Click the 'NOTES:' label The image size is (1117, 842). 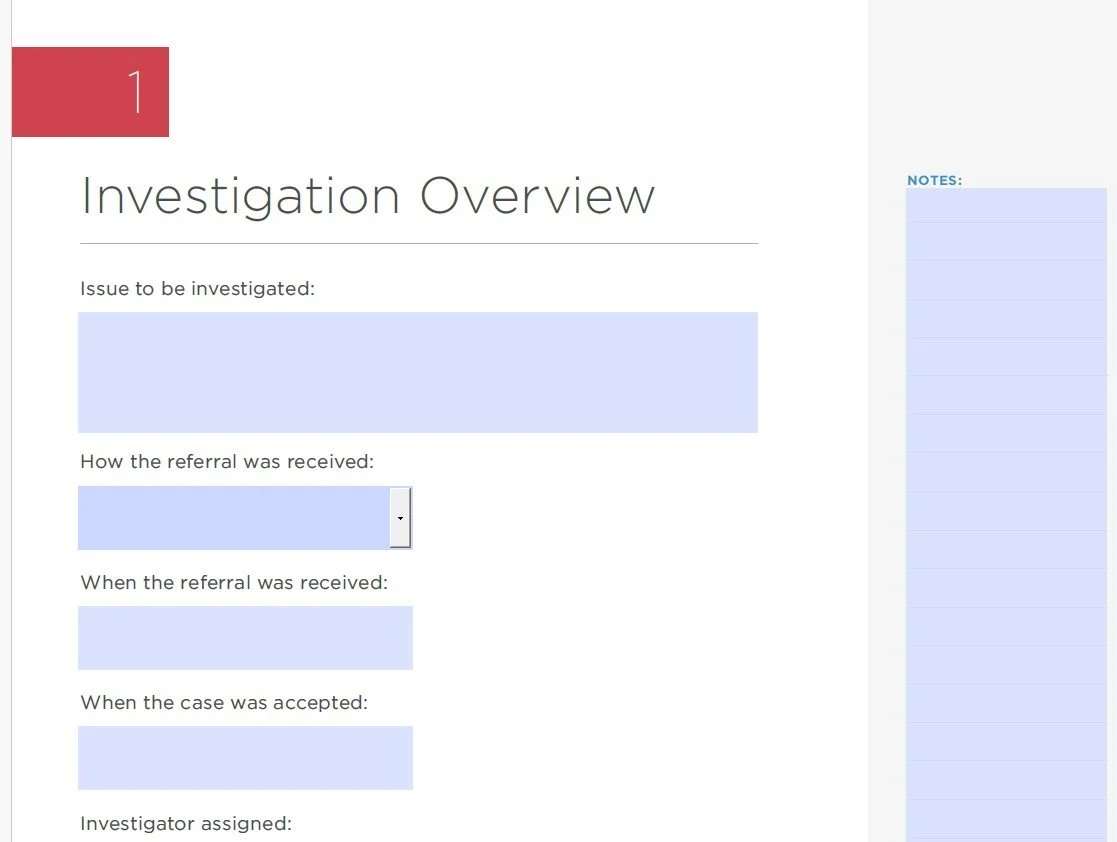click(935, 180)
